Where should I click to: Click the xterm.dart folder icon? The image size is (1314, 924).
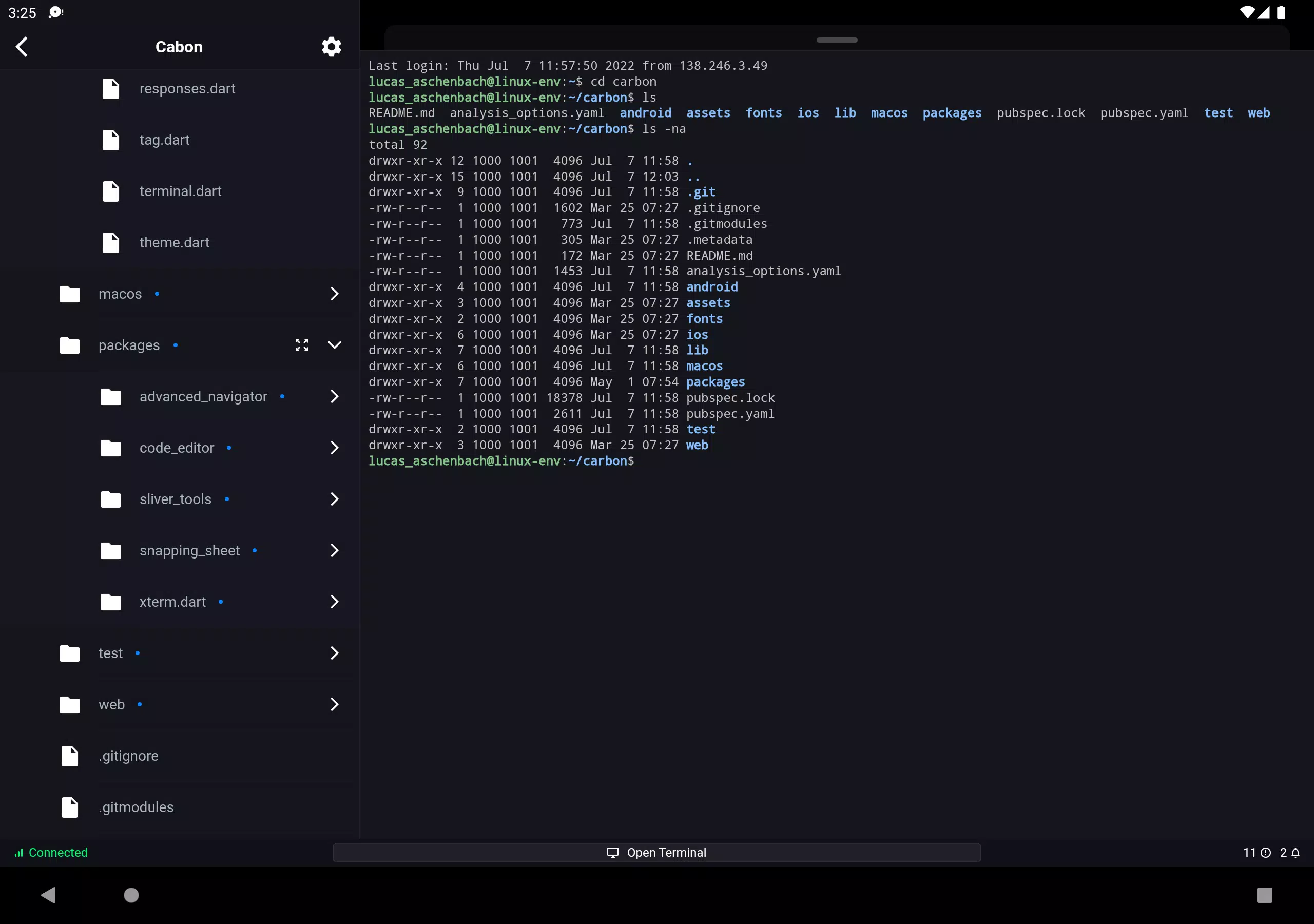click(x=110, y=602)
